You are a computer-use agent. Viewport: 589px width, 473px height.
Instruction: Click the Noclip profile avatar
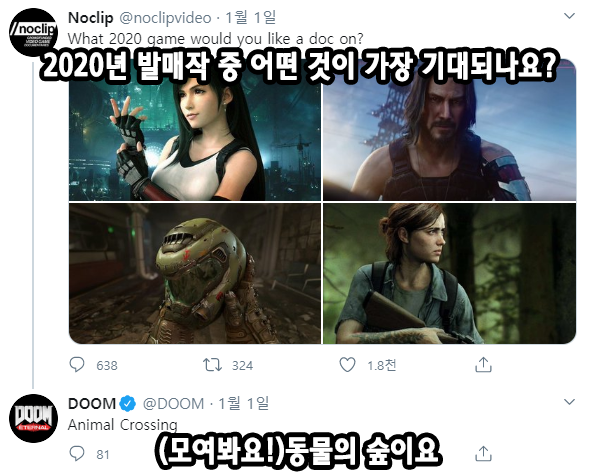[33, 32]
